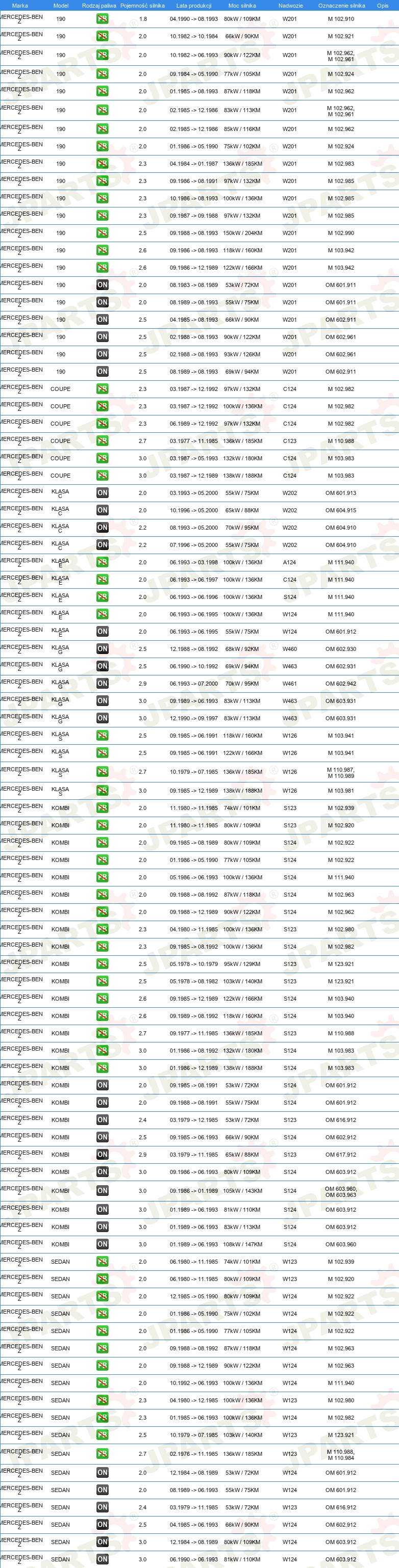Image resolution: width=399 pixels, height=1568 pixels.
Task: Select the 12.1990 -> 09.1997 production dates
Action: point(194,718)
